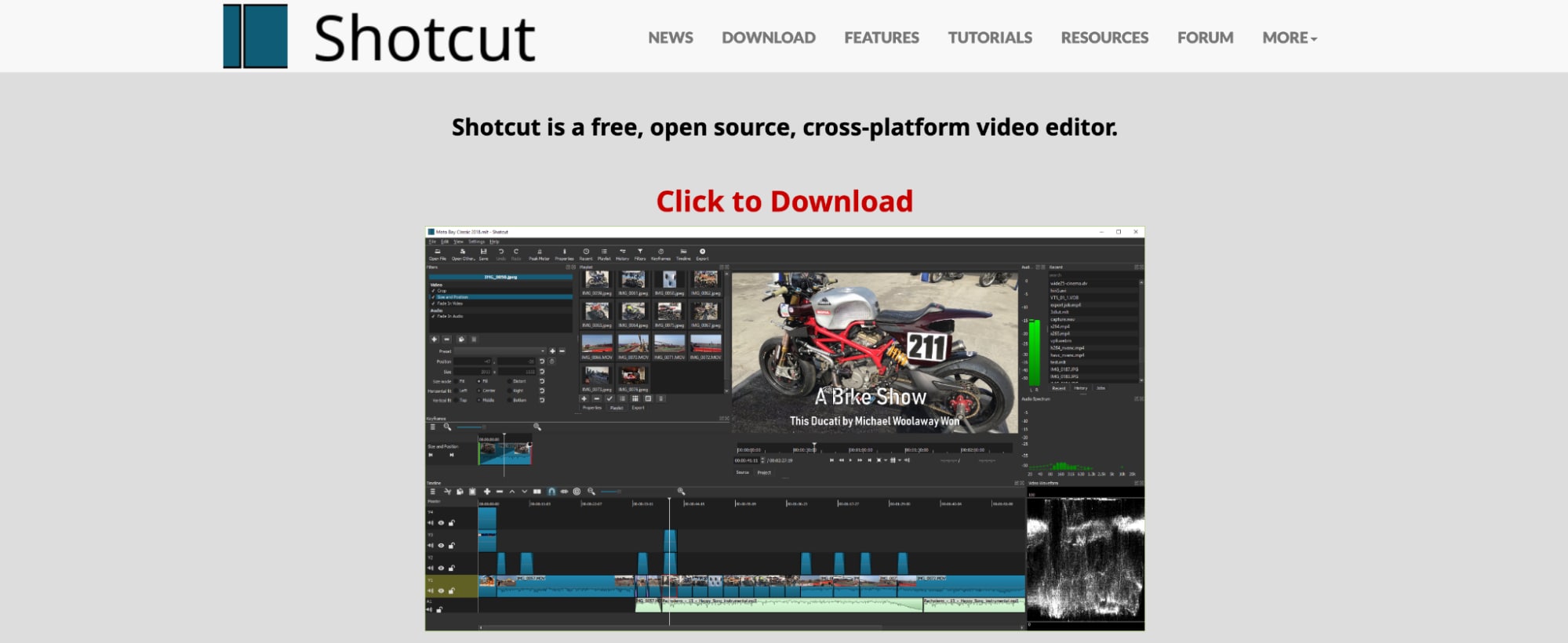The height and width of the screenshot is (643, 1568).
Task: Click the Timeline zoom slider
Action: (x=611, y=492)
